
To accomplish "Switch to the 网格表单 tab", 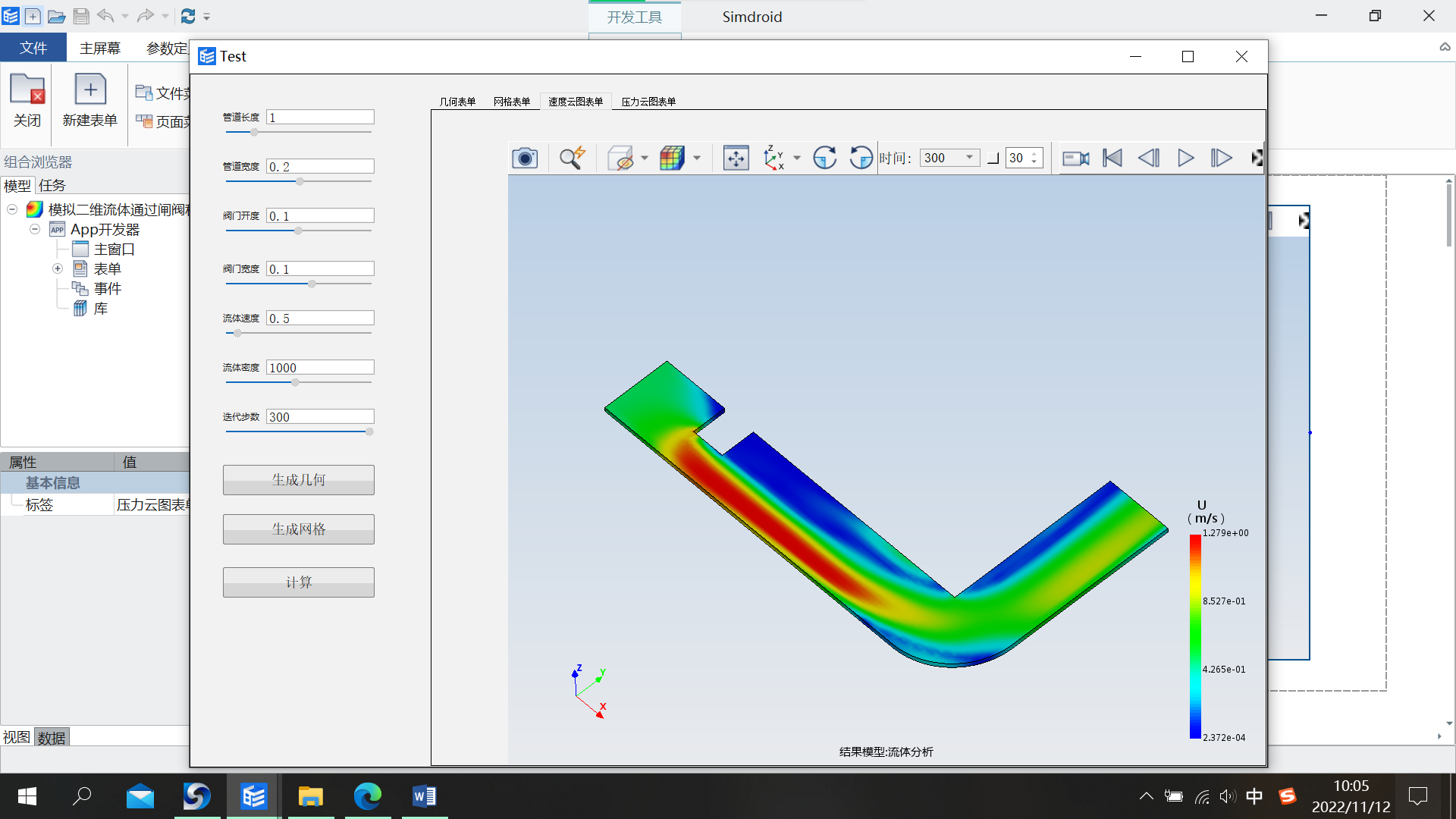I will (512, 102).
